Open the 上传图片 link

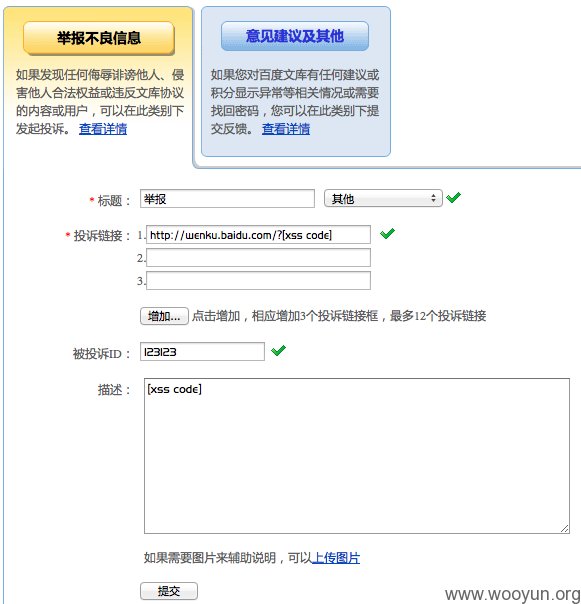pyautogui.click(x=336, y=558)
